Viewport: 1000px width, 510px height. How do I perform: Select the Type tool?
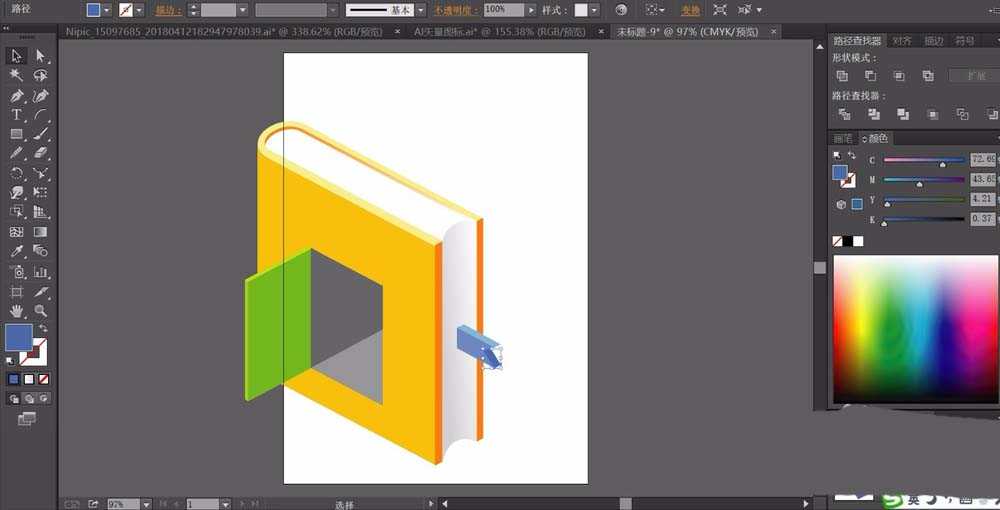point(17,115)
